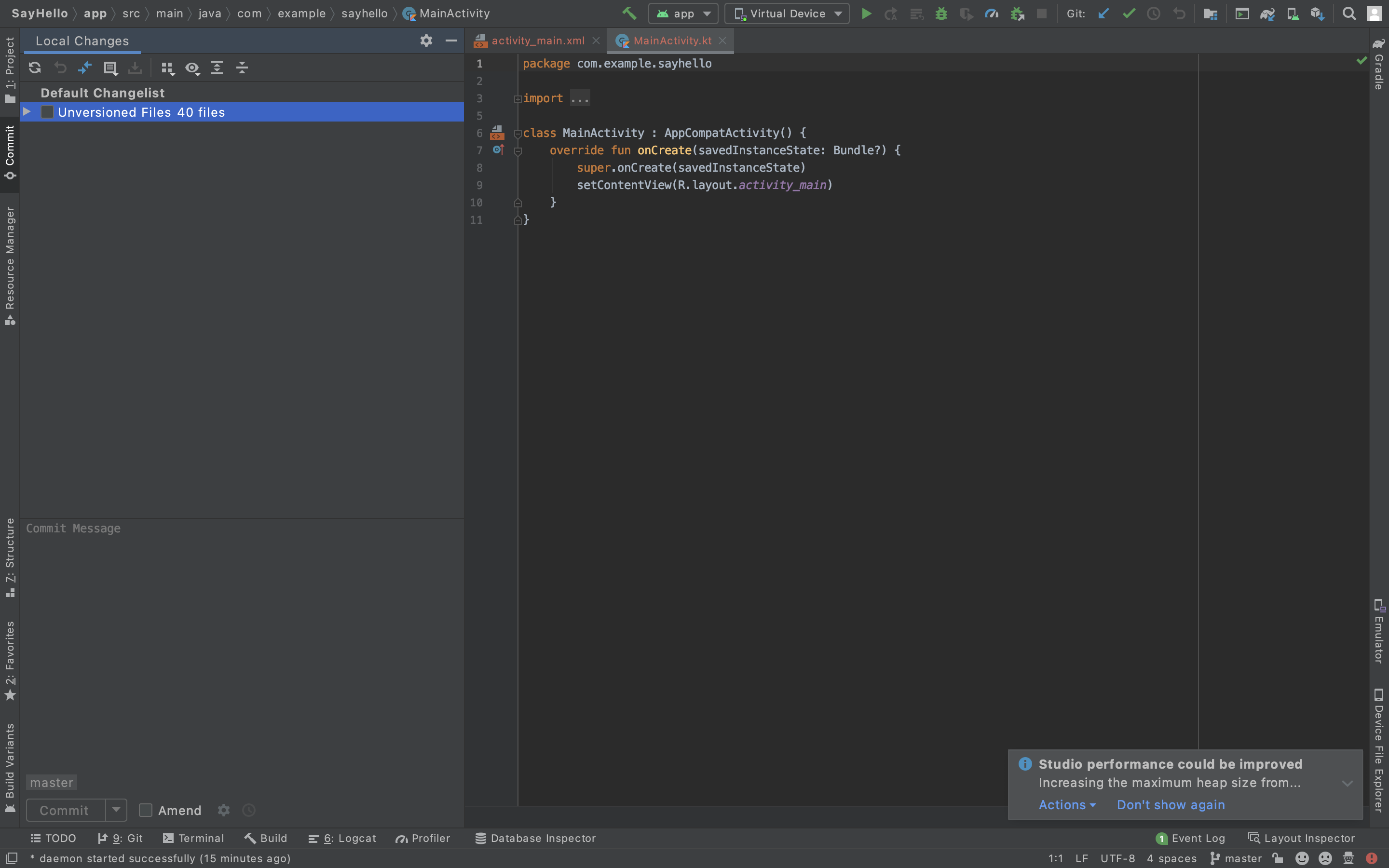This screenshot has height=868, width=1389.
Task: Close the activity_main.xml tab
Action: (x=596, y=41)
